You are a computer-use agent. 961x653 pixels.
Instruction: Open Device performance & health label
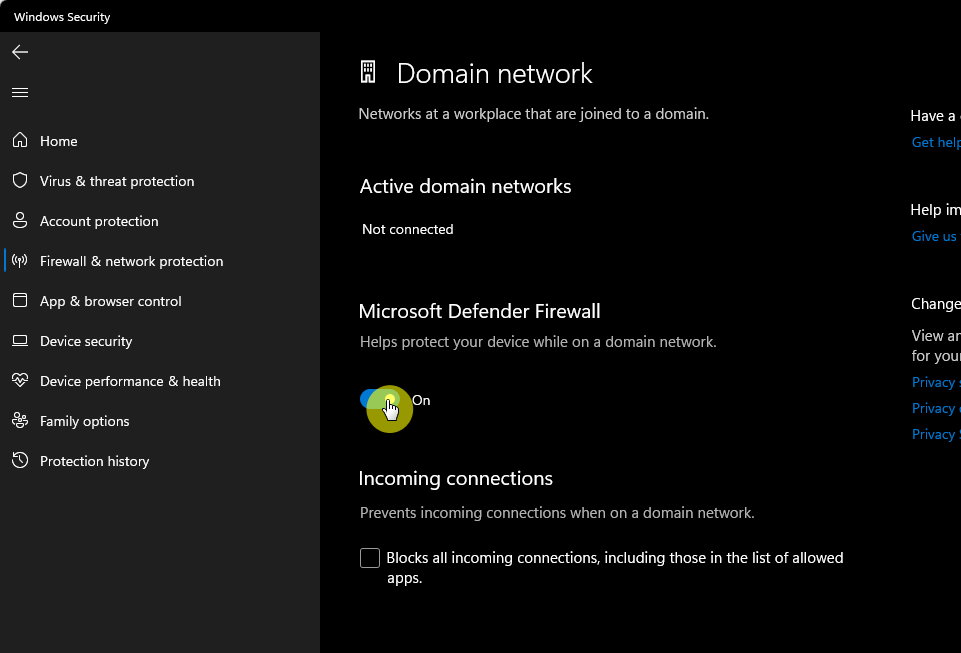coord(131,381)
